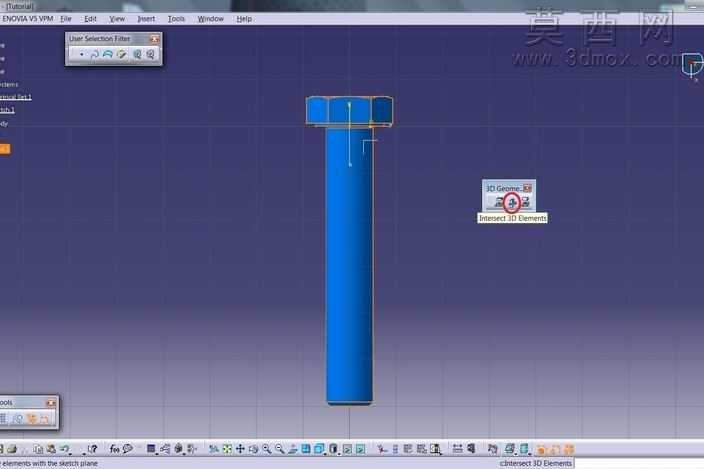704x469 pixels.
Task: Open the Insert menu
Action: tap(146, 19)
